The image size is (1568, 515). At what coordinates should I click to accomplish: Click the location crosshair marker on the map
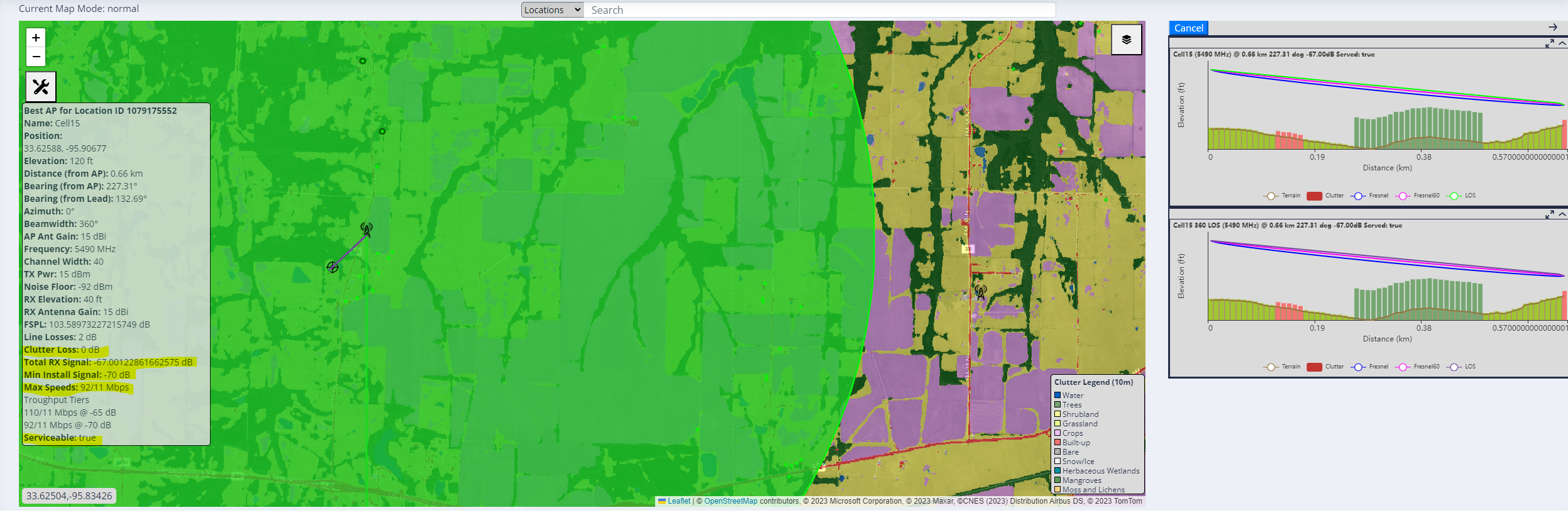pyautogui.click(x=333, y=267)
